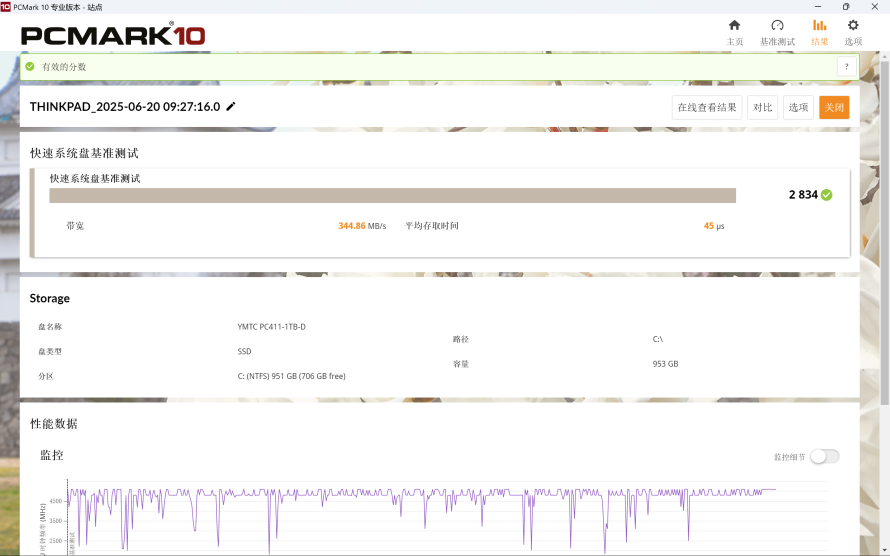The width and height of the screenshot is (890, 556).
Task: Click the YMTC PC411-1TB-D drive name
Action: point(271,327)
